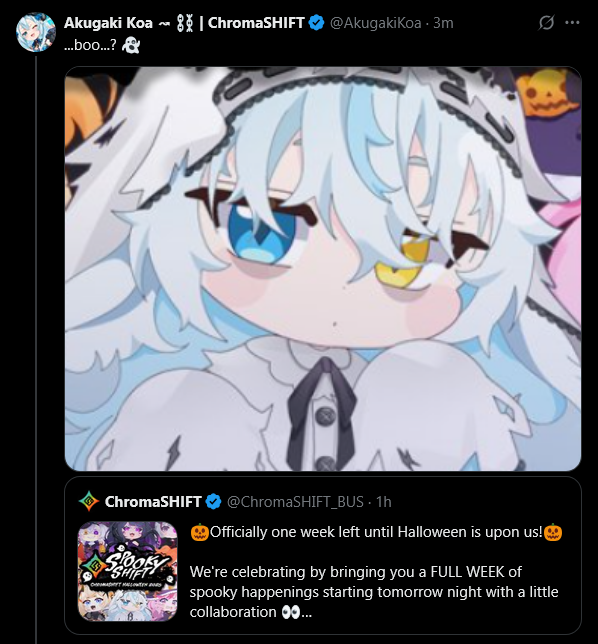The height and width of the screenshot is (644, 598).
Task: Open quoted post about Halloween week
Action: point(323,555)
